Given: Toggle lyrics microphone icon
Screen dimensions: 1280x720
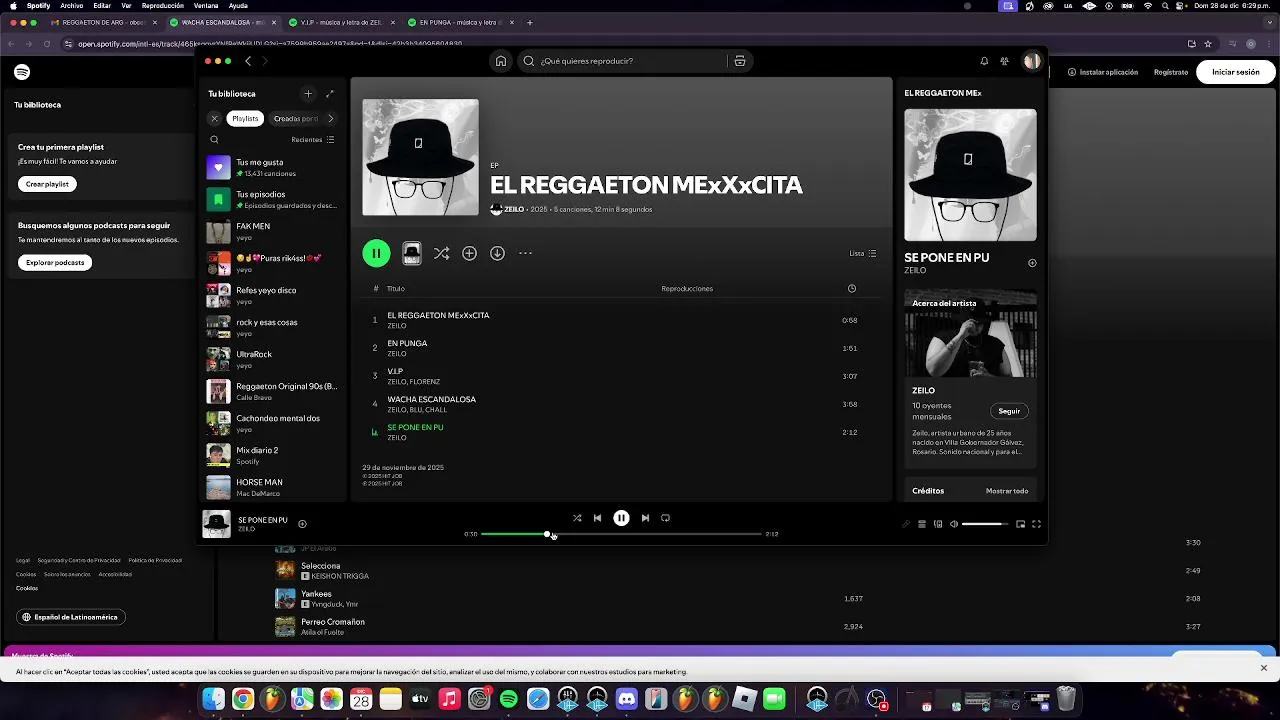Looking at the screenshot, I should click(x=906, y=524).
